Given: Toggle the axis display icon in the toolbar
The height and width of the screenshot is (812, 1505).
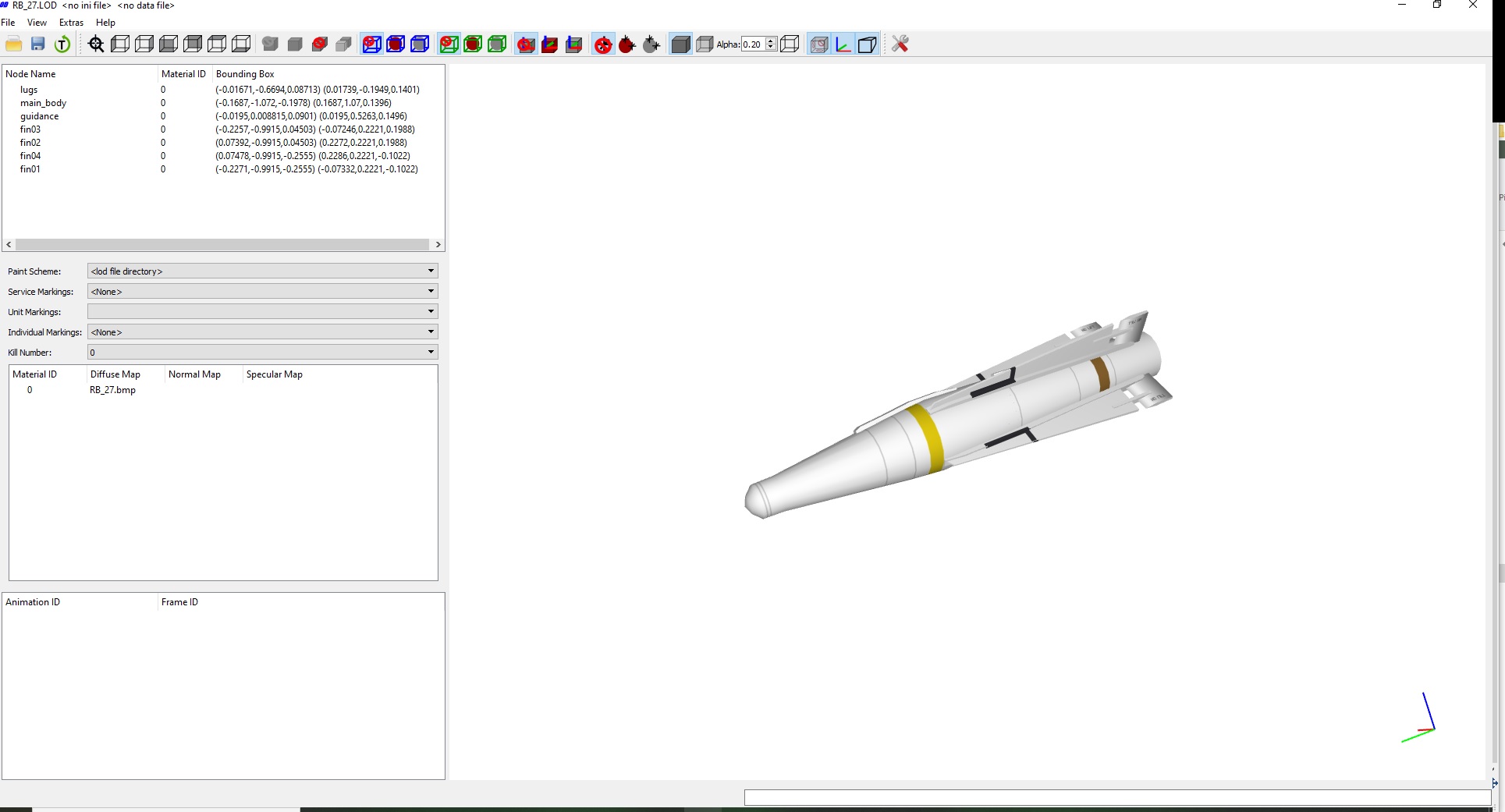Looking at the screenshot, I should tap(843, 44).
